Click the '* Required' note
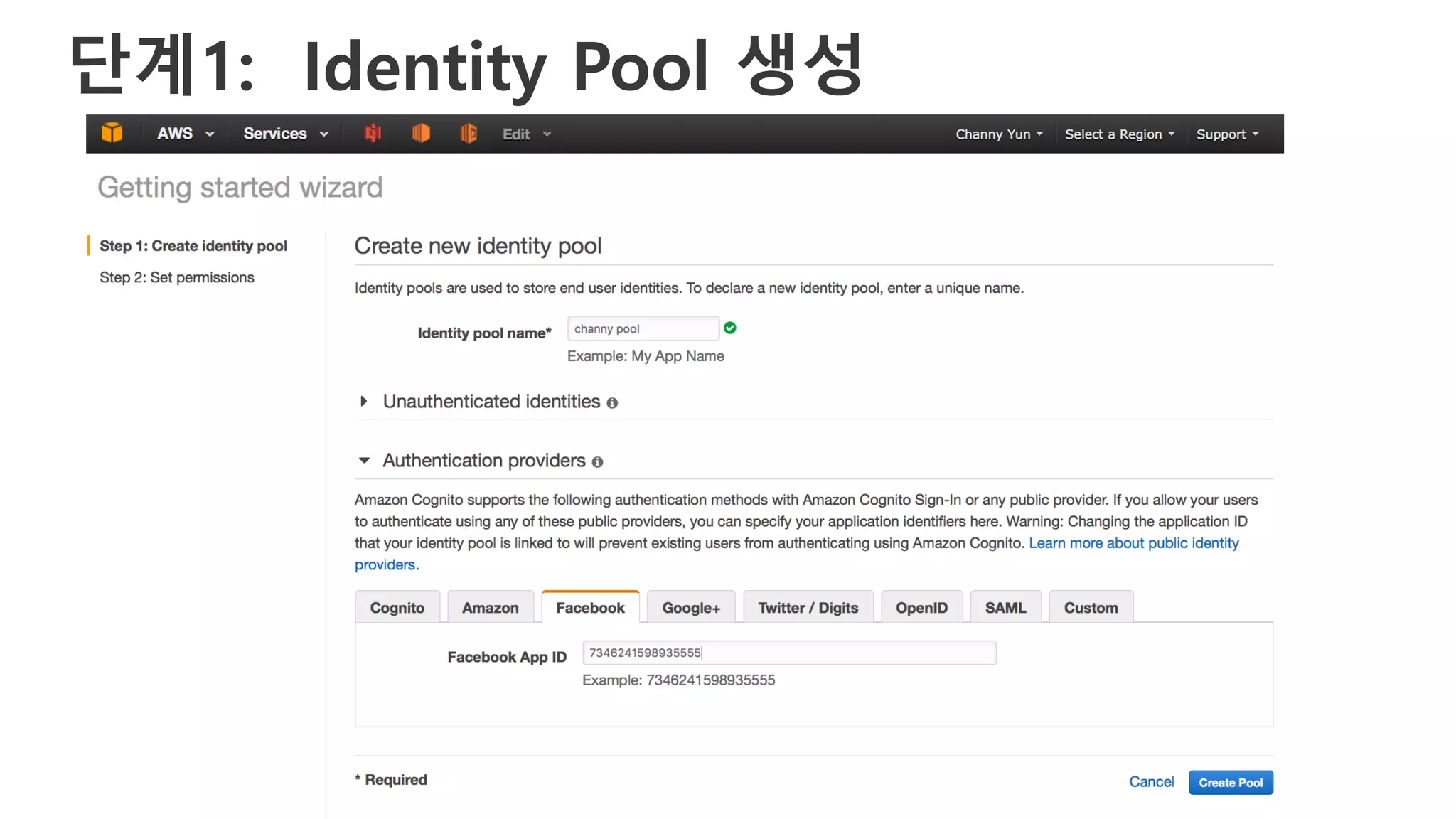Screen dimensions: 1456x819 click(x=391, y=780)
